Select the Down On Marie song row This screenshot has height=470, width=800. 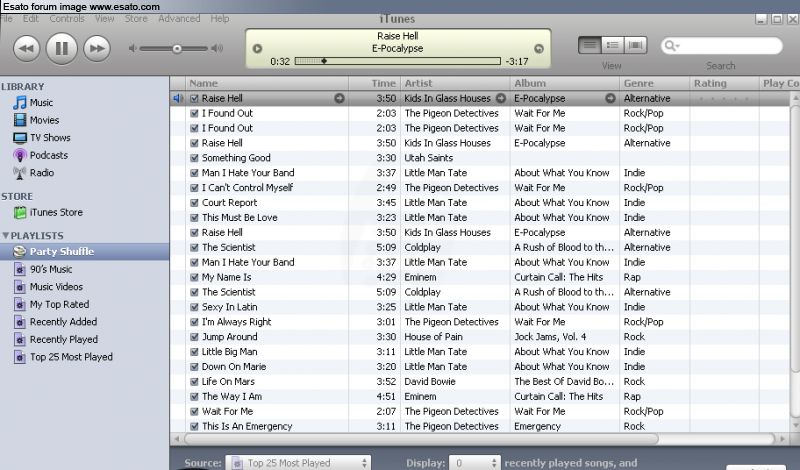point(480,367)
